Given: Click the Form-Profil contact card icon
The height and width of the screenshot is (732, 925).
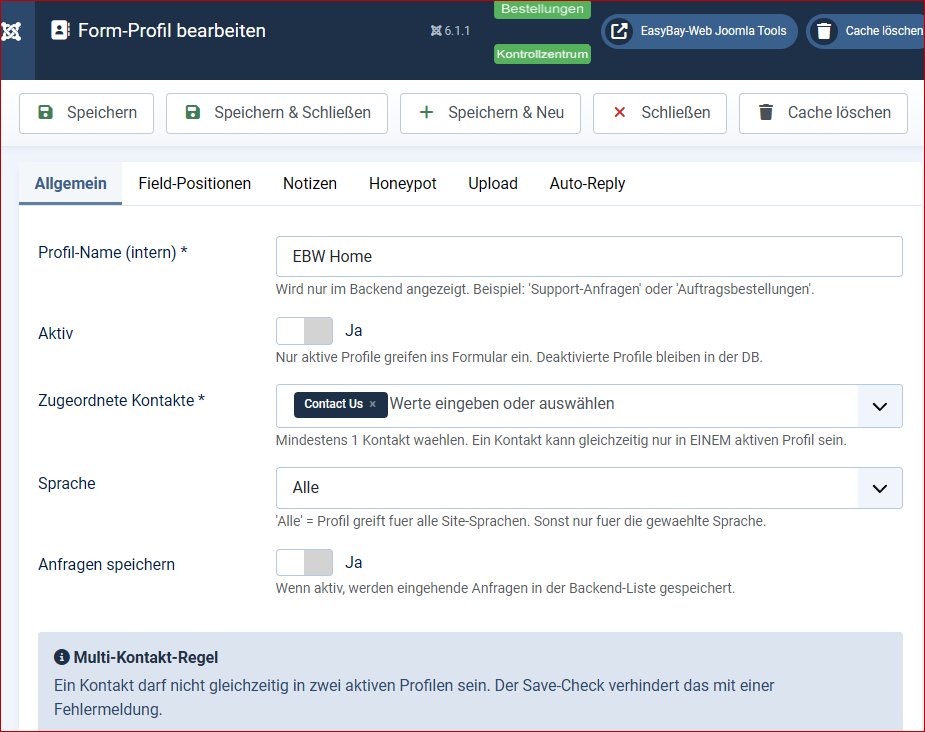Looking at the screenshot, I should click(x=60, y=30).
